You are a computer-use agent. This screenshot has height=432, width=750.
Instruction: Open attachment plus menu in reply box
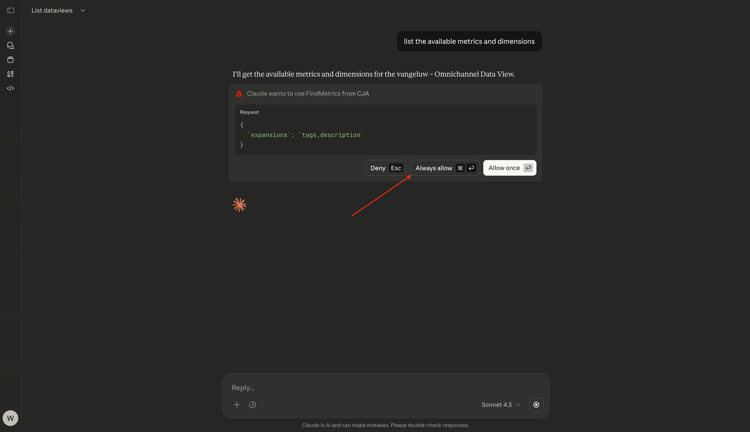coord(237,405)
